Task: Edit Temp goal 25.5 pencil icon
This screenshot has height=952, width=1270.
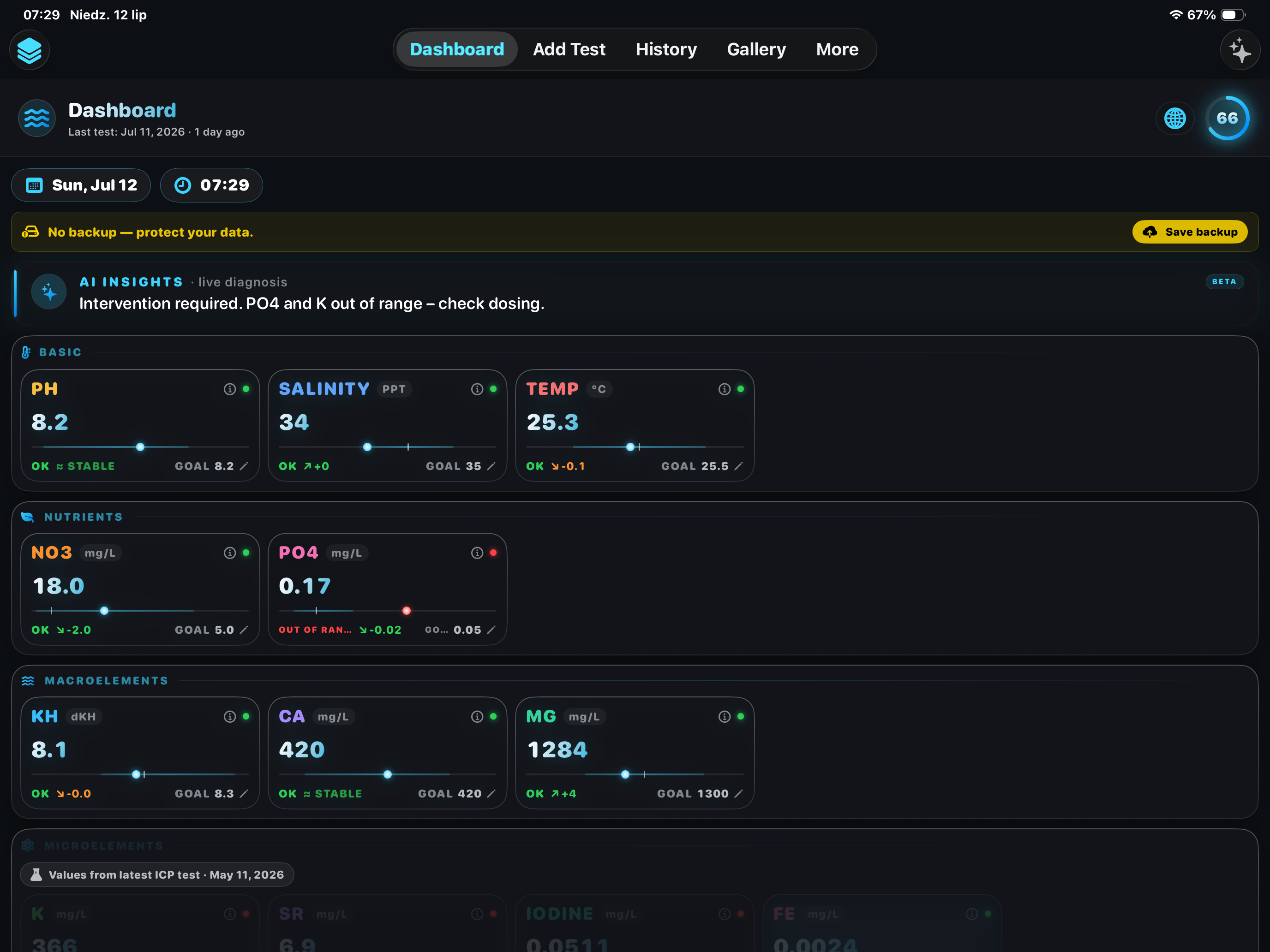Action: (x=739, y=466)
